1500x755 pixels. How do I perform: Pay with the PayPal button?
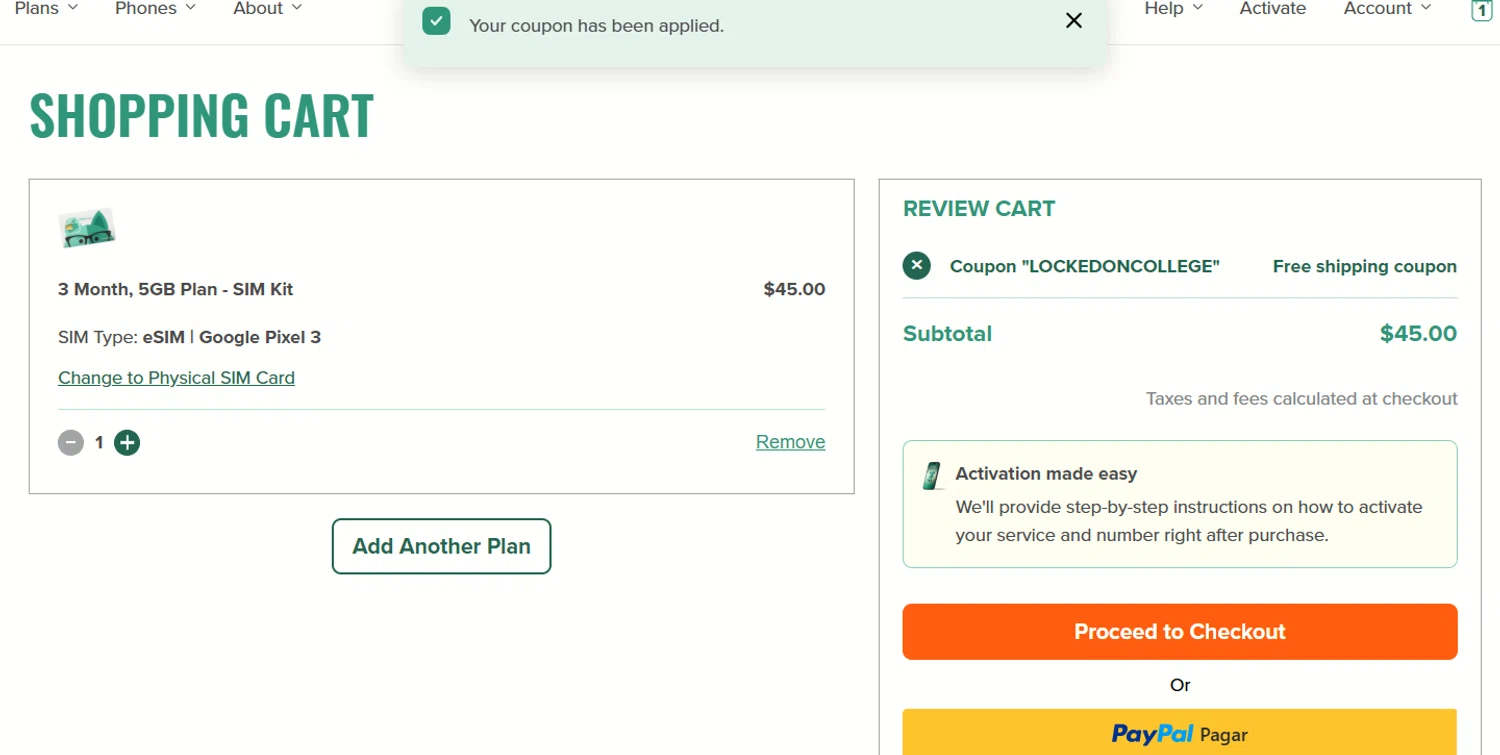pos(1180,733)
